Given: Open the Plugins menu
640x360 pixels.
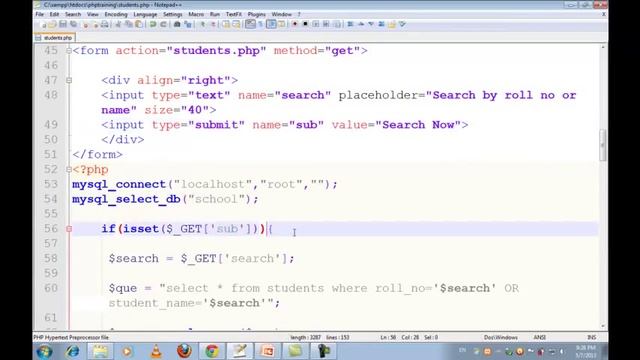Looking at the screenshot, I should pyautogui.click(x=257, y=14).
